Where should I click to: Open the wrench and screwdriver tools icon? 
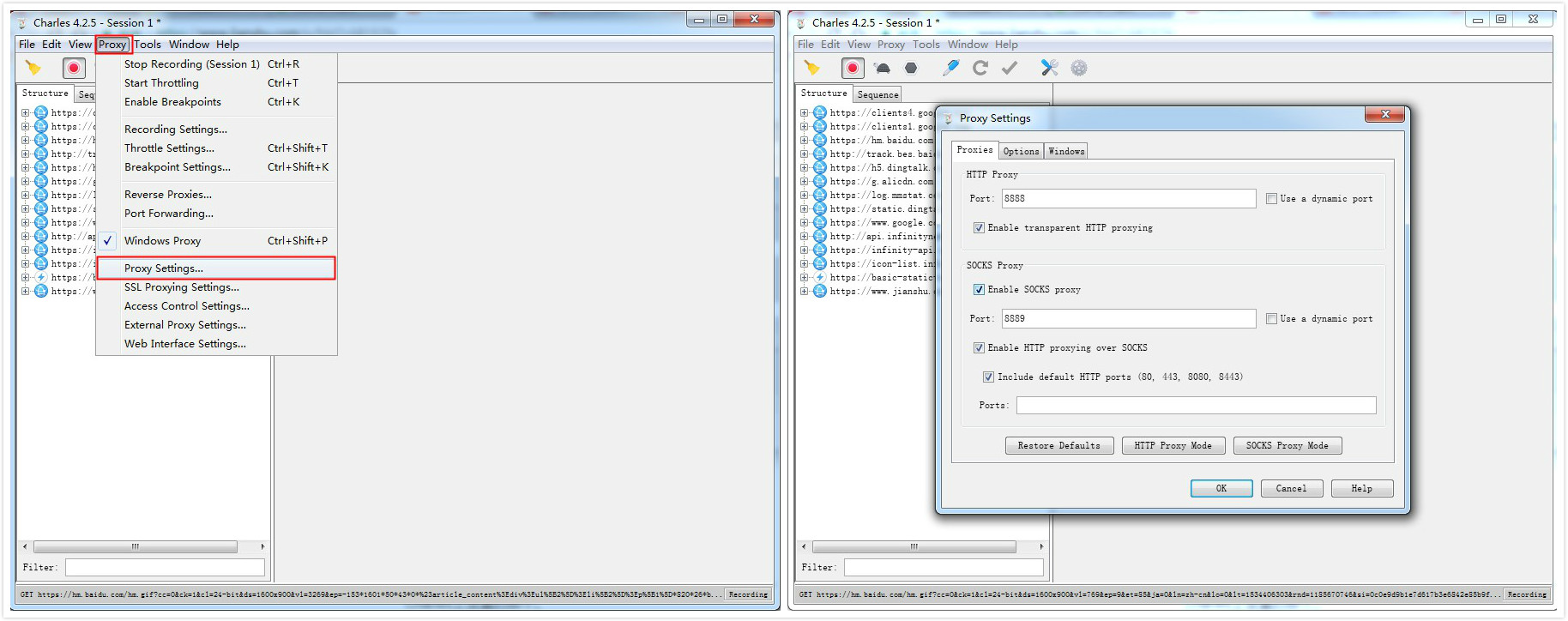tap(1049, 69)
